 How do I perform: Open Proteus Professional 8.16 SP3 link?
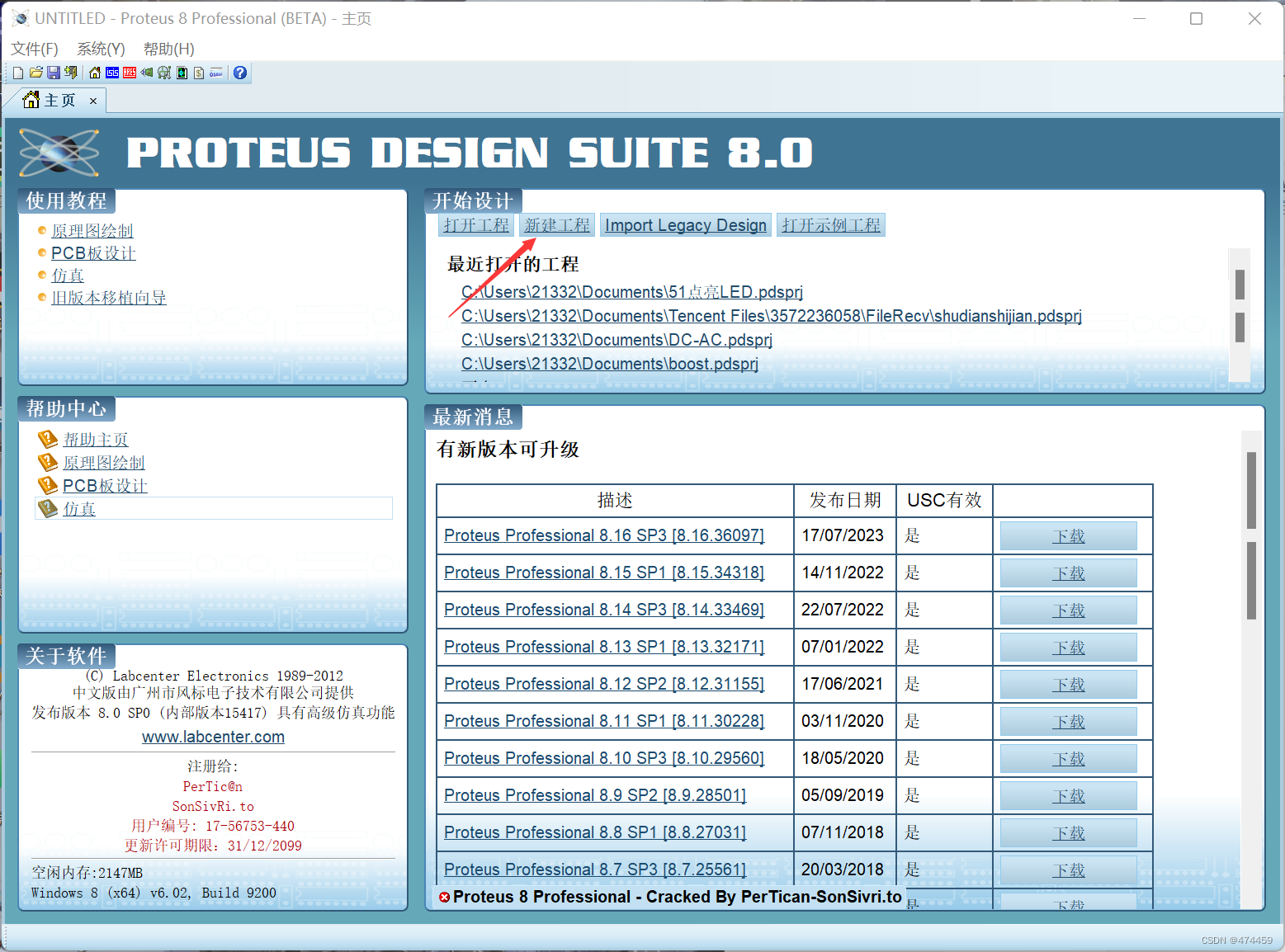coord(604,535)
